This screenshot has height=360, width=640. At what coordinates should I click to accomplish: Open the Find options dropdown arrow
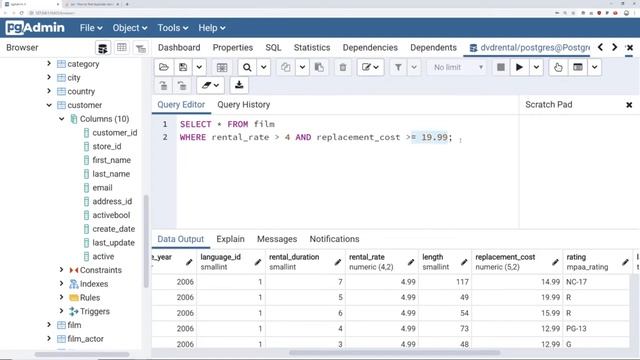tap(264, 67)
